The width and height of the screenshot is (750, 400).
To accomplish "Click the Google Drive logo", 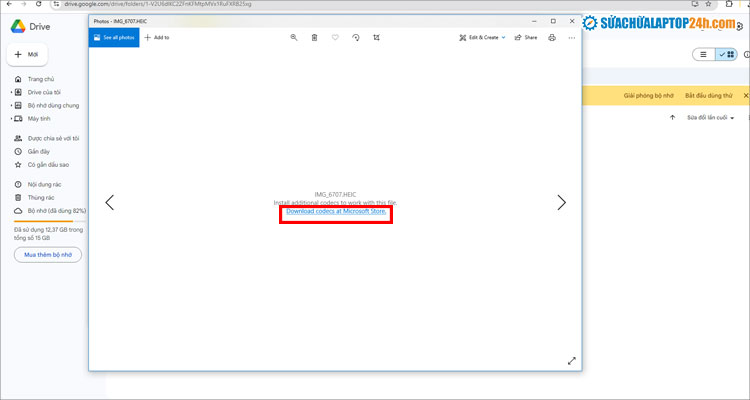I will point(18,27).
